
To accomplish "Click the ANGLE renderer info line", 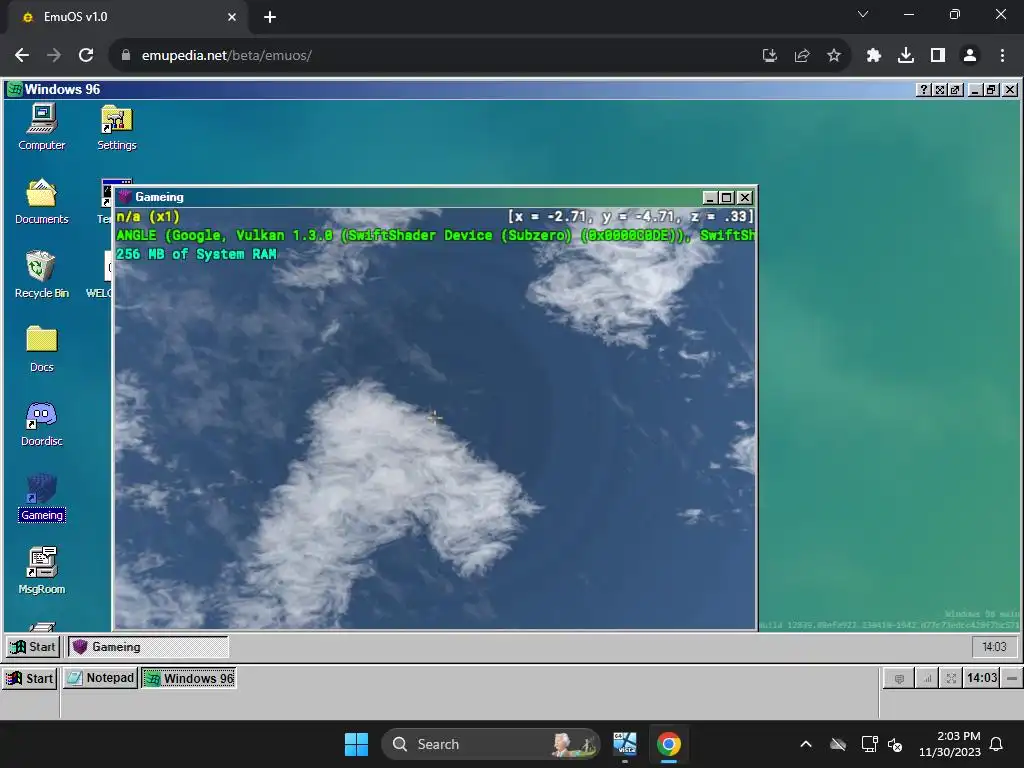I will pyautogui.click(x=436, y=235).
